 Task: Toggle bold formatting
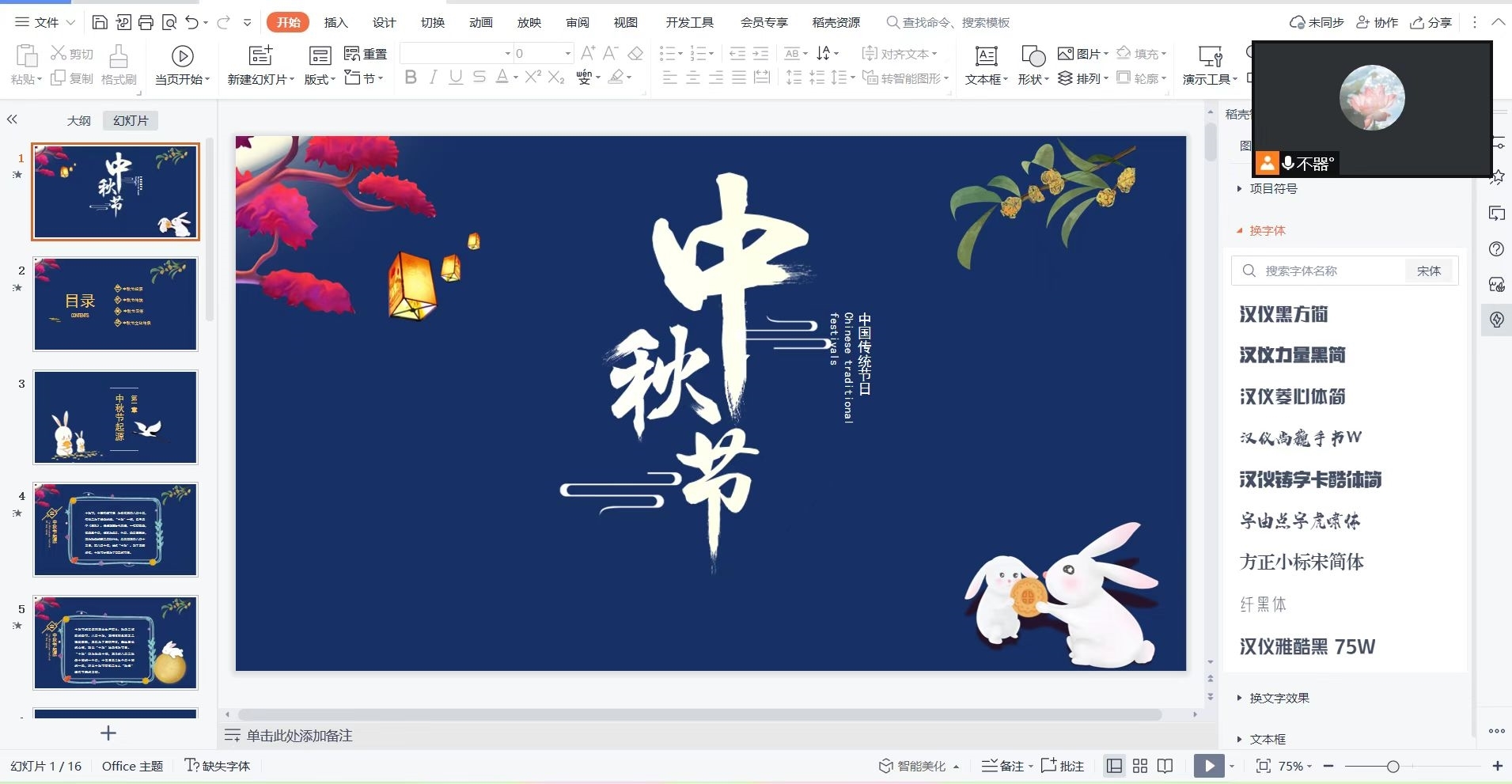coord(410,77)
